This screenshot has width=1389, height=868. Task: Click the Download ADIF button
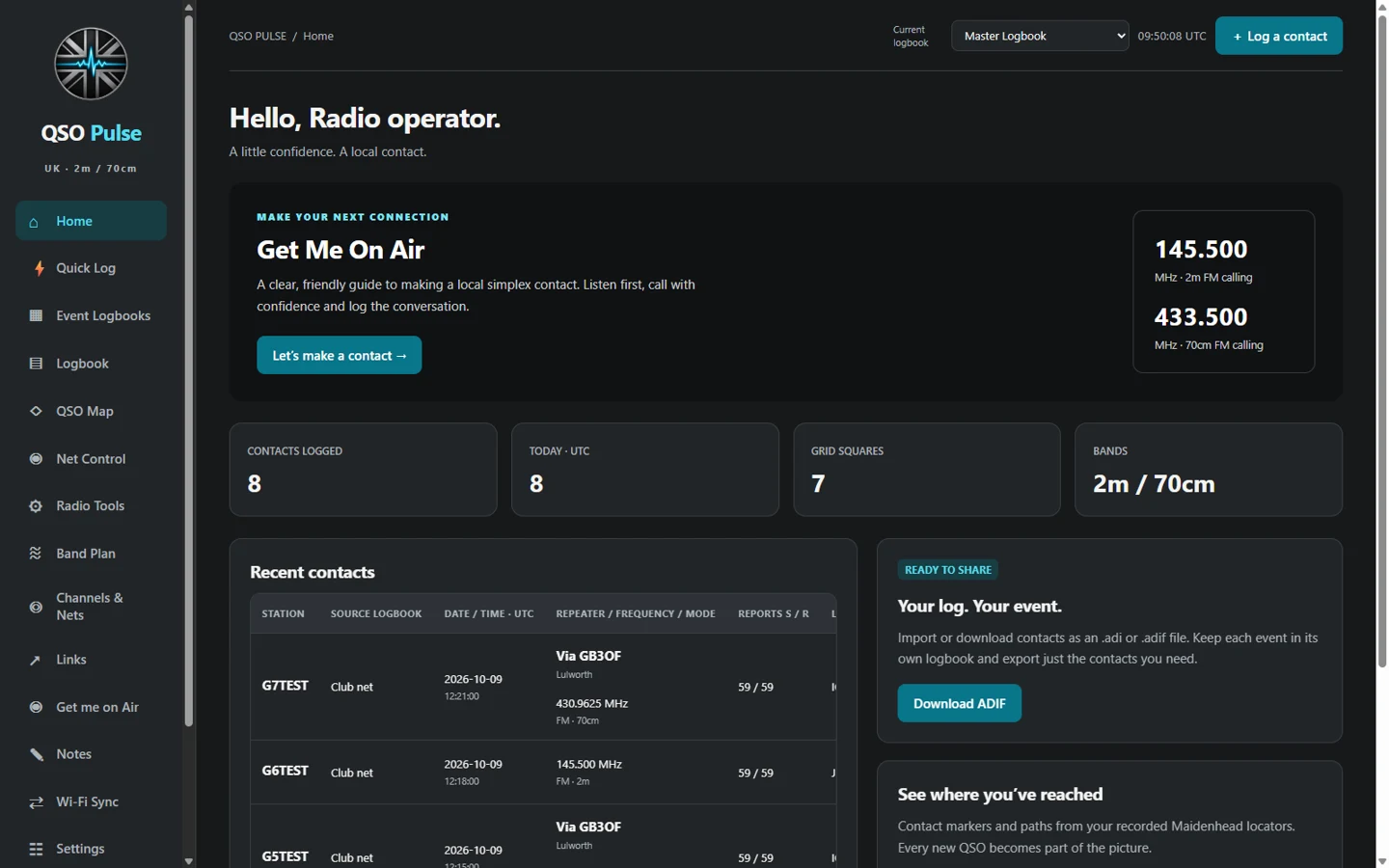tap(959, 703)
